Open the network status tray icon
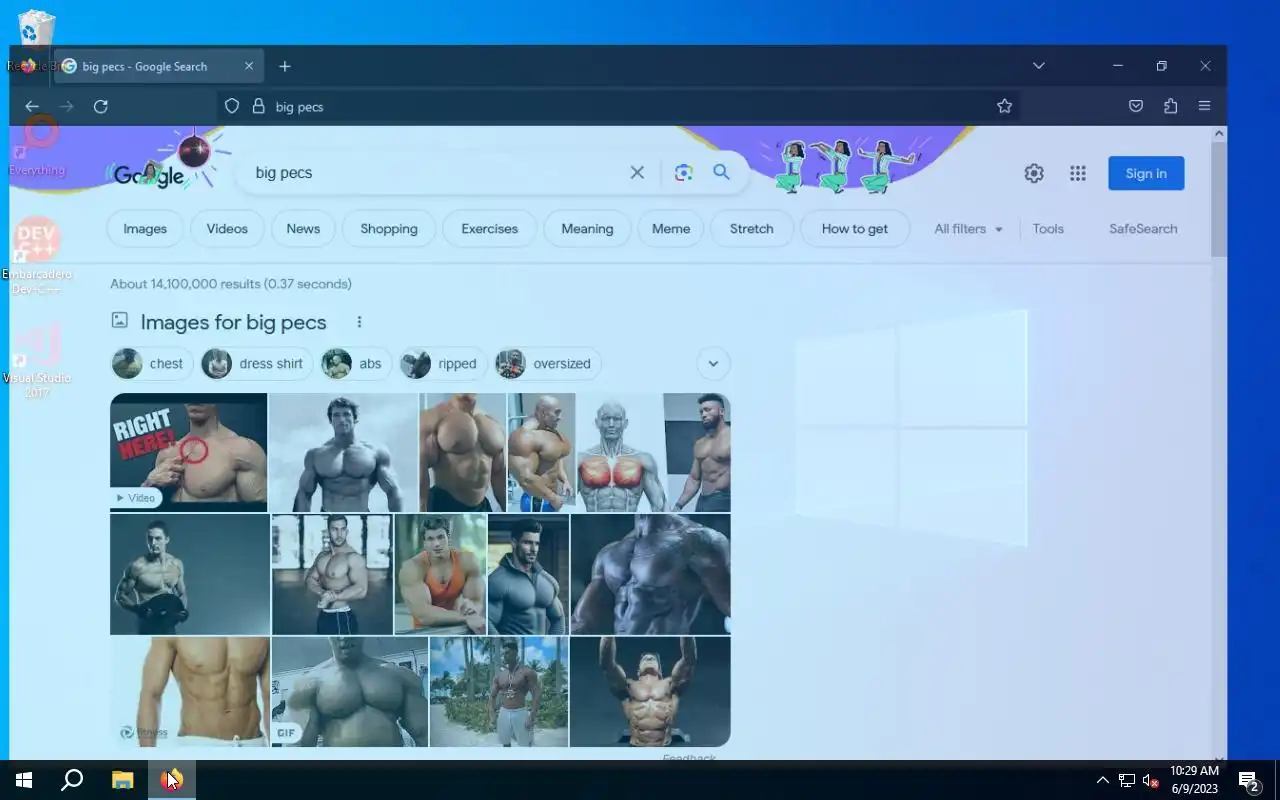This screenshot has width=1280, height=800. point(1126,780)
